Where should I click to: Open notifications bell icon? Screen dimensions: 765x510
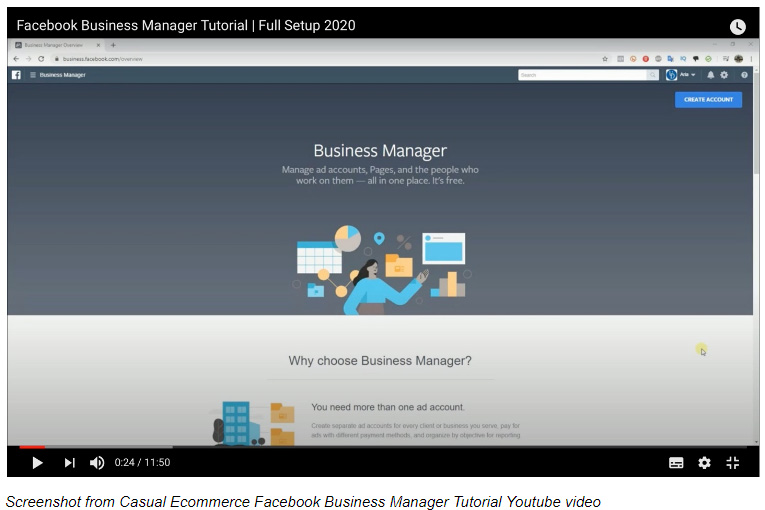[x=710, y=75]
